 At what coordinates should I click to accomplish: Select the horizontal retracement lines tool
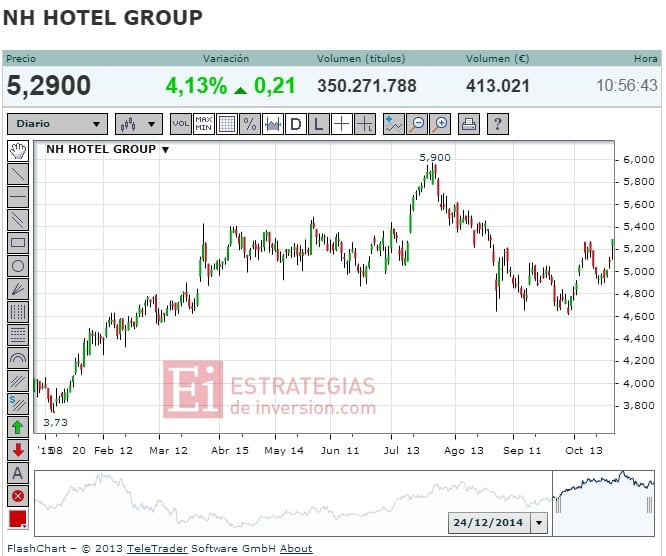[x=18, y=335]
